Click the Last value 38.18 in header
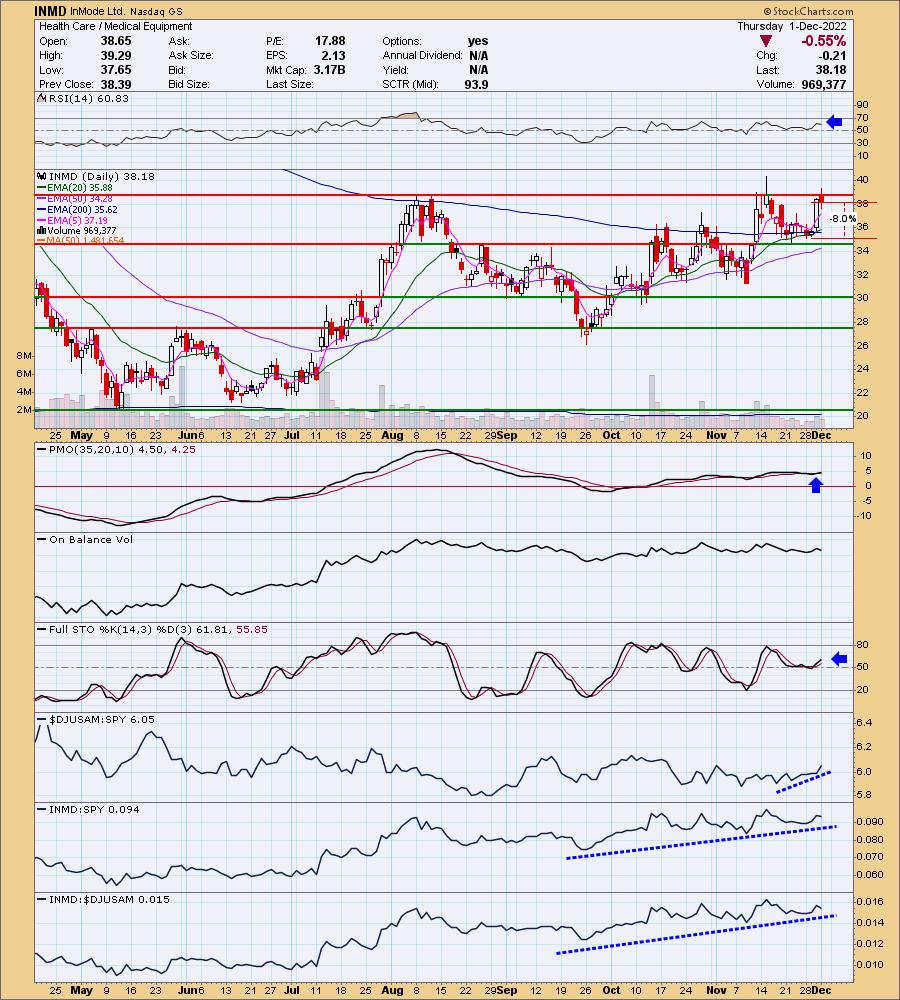This screenshot has width=900, height=1000. pyautogui.click(x=831, y=70)
